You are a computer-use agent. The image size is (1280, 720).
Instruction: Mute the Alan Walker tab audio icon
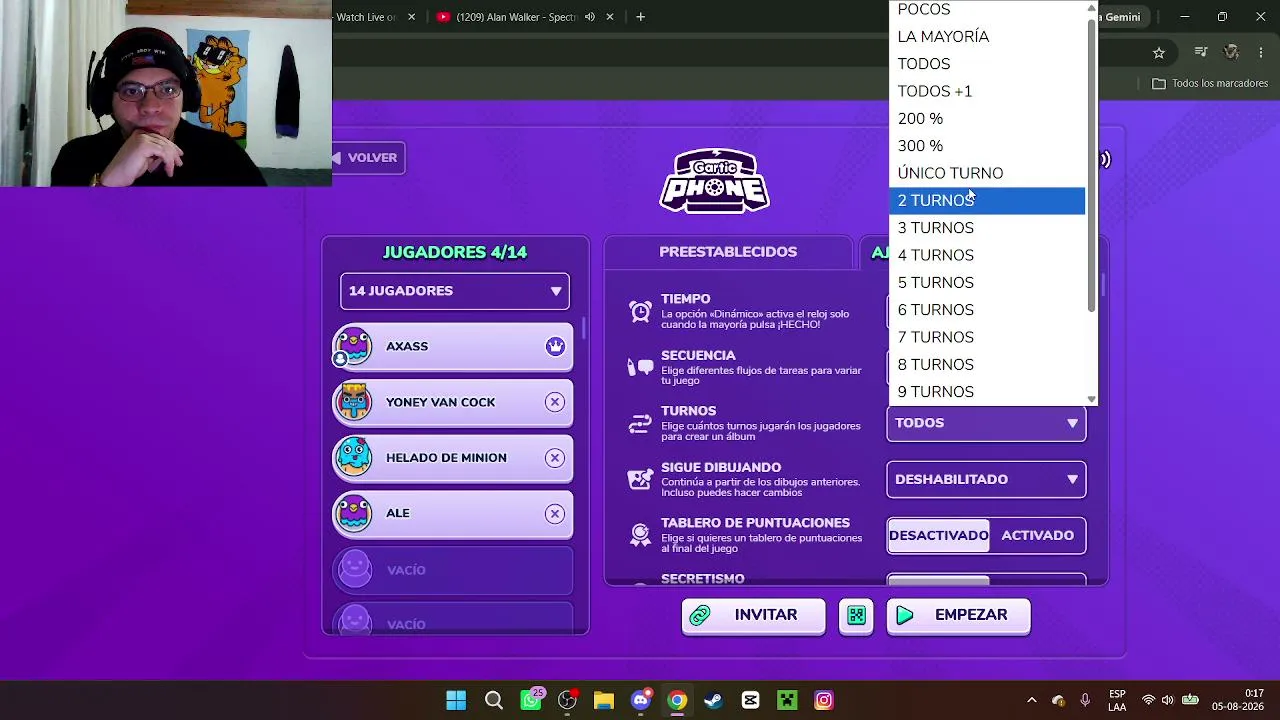[590, 17]
